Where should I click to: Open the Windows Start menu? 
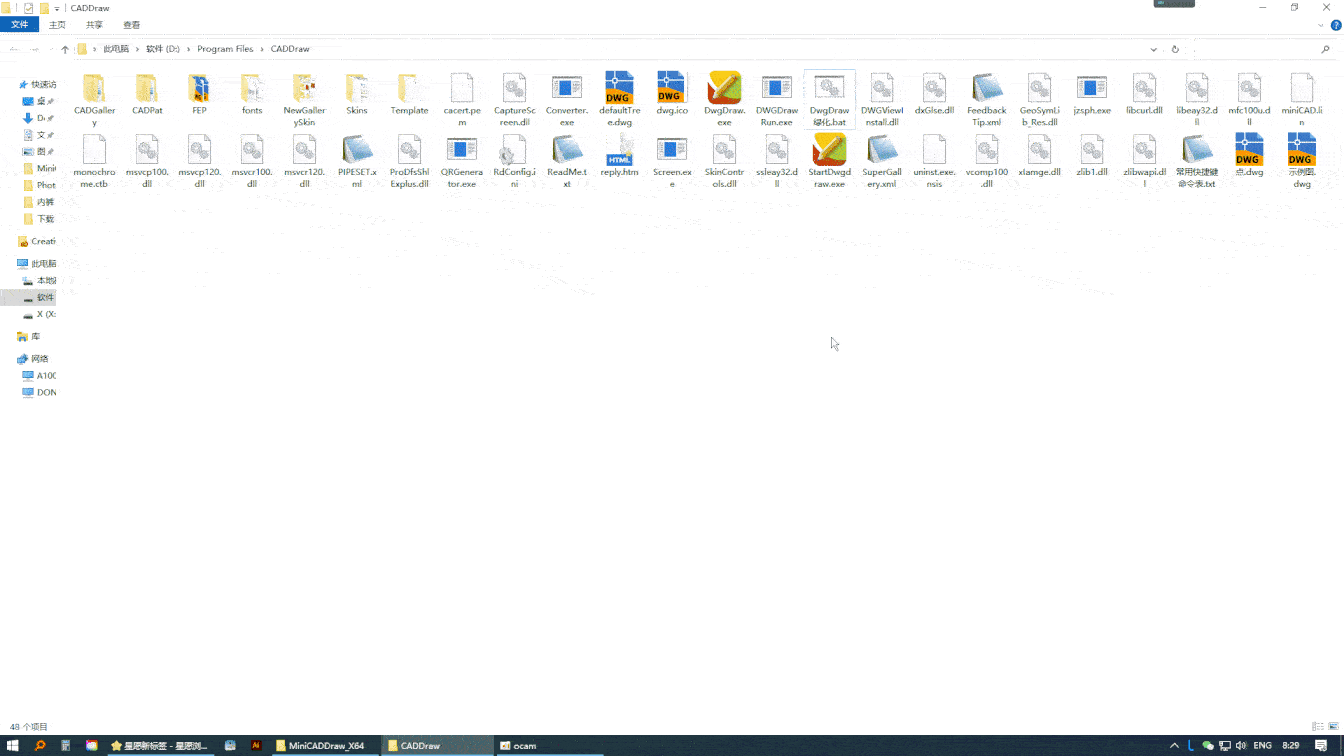[x=13, y=746]
